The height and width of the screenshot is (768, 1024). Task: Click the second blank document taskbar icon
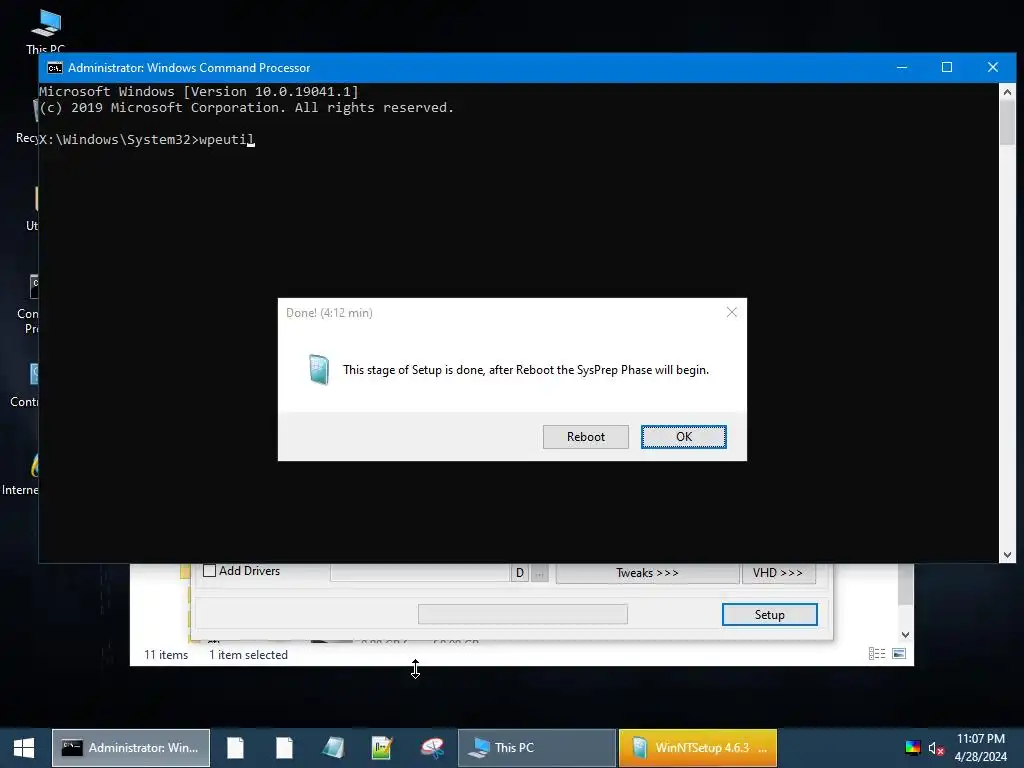point(284,748)
